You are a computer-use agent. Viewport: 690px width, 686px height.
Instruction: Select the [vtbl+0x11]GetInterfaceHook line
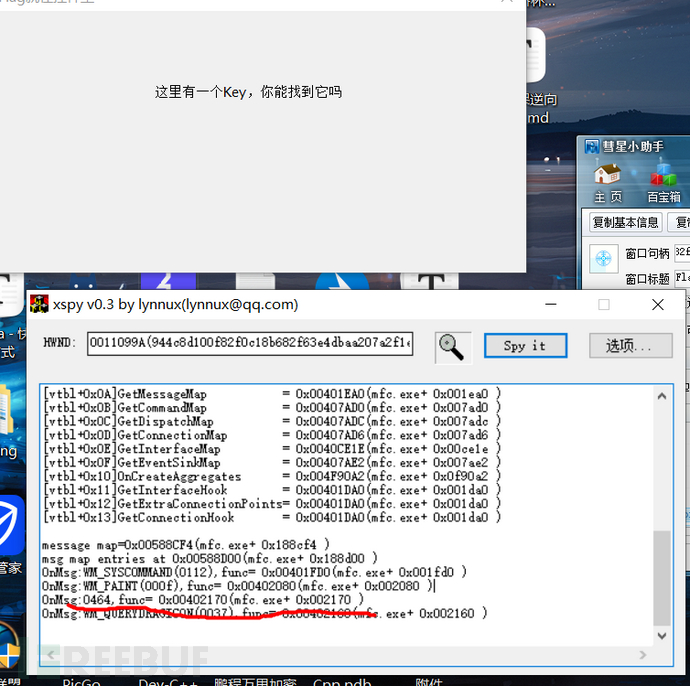272,490
